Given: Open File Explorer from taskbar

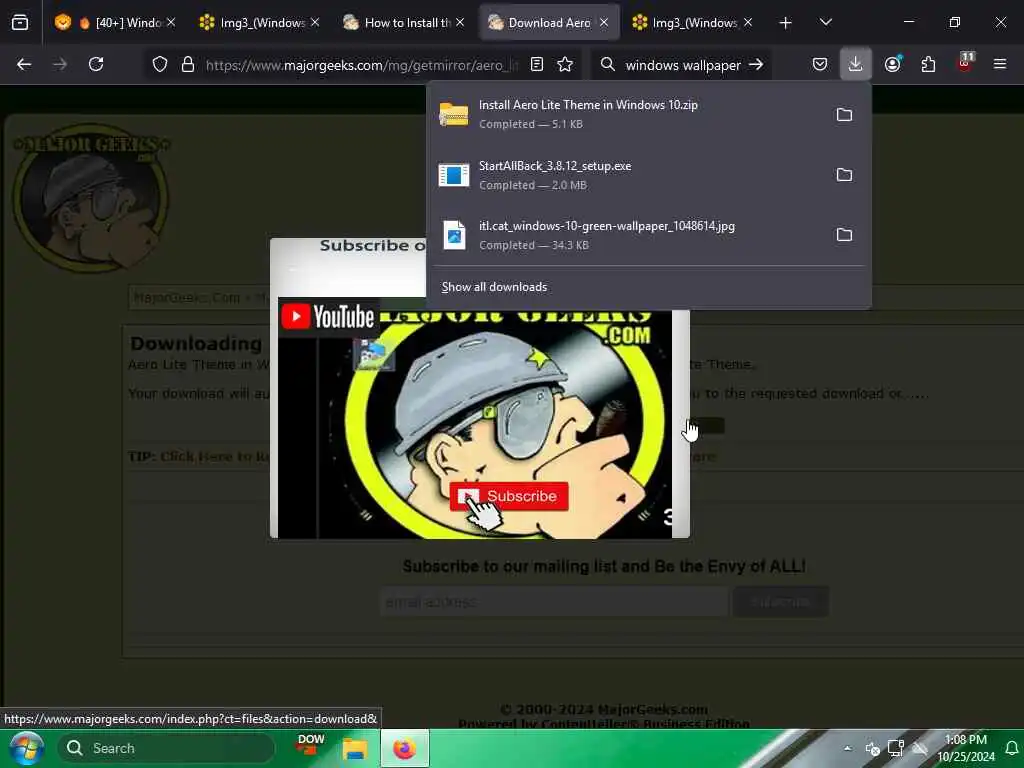Looking at the screenshot, I should [x=355, y=748].
